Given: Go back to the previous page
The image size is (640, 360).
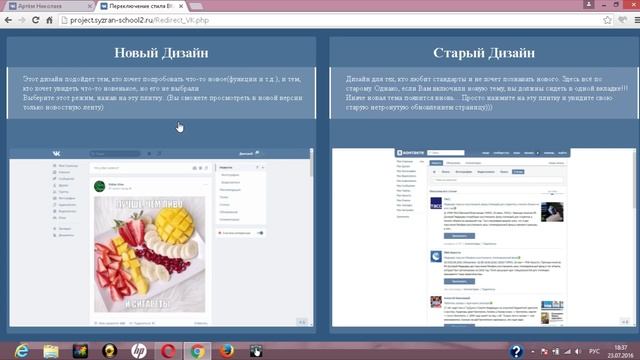Looking at the screenshot, I should click(8, 20).
